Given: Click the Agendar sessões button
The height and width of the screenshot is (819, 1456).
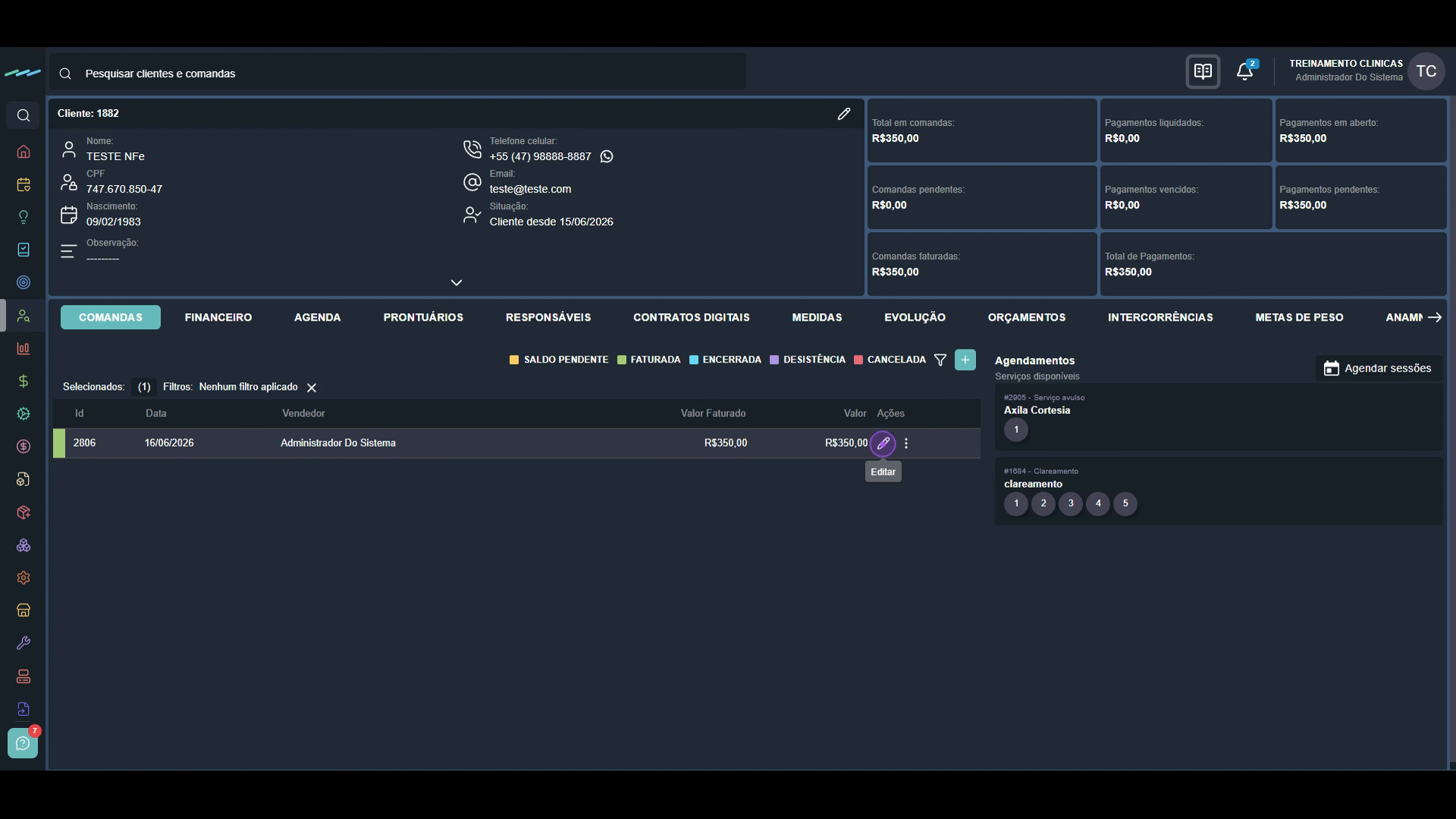Looking at the screenshot, I should pos(1378,369).
